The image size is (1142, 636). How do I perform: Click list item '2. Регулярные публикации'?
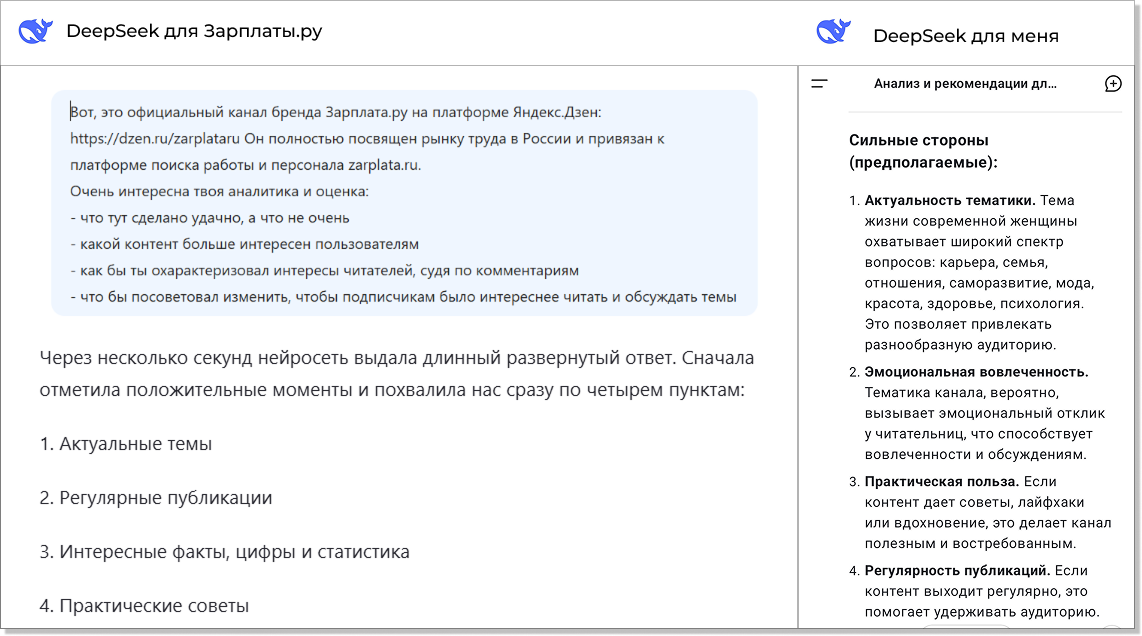(156, 498)
